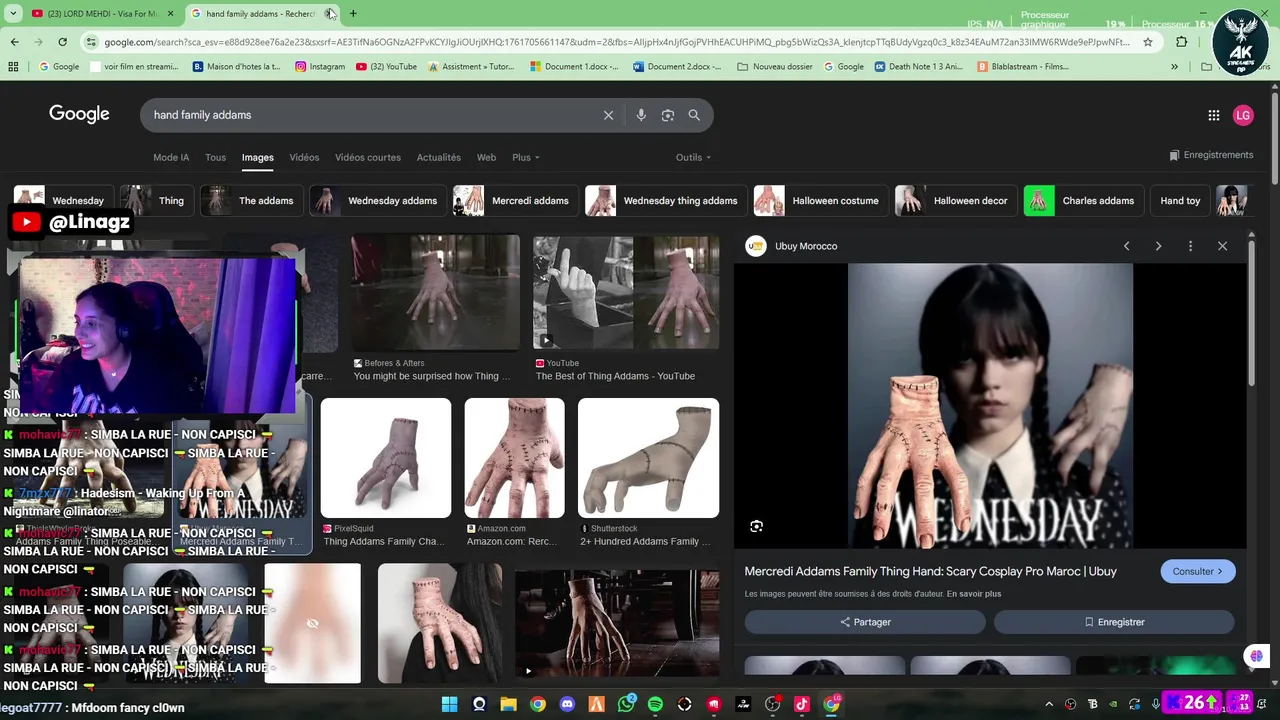This screenshot has height=720, width=1280.
Task: Click the Chrome address bar URL
Action: 615,42
